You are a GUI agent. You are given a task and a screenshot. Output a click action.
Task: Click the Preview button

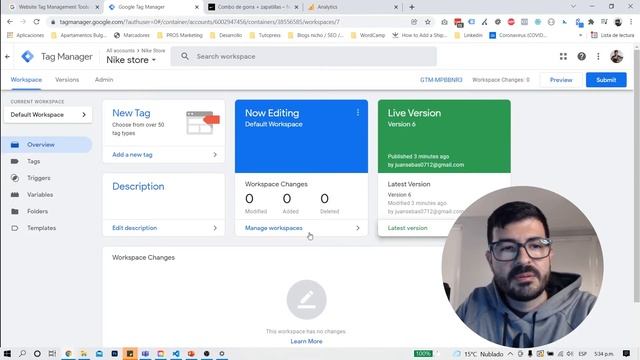coord(561,80)
